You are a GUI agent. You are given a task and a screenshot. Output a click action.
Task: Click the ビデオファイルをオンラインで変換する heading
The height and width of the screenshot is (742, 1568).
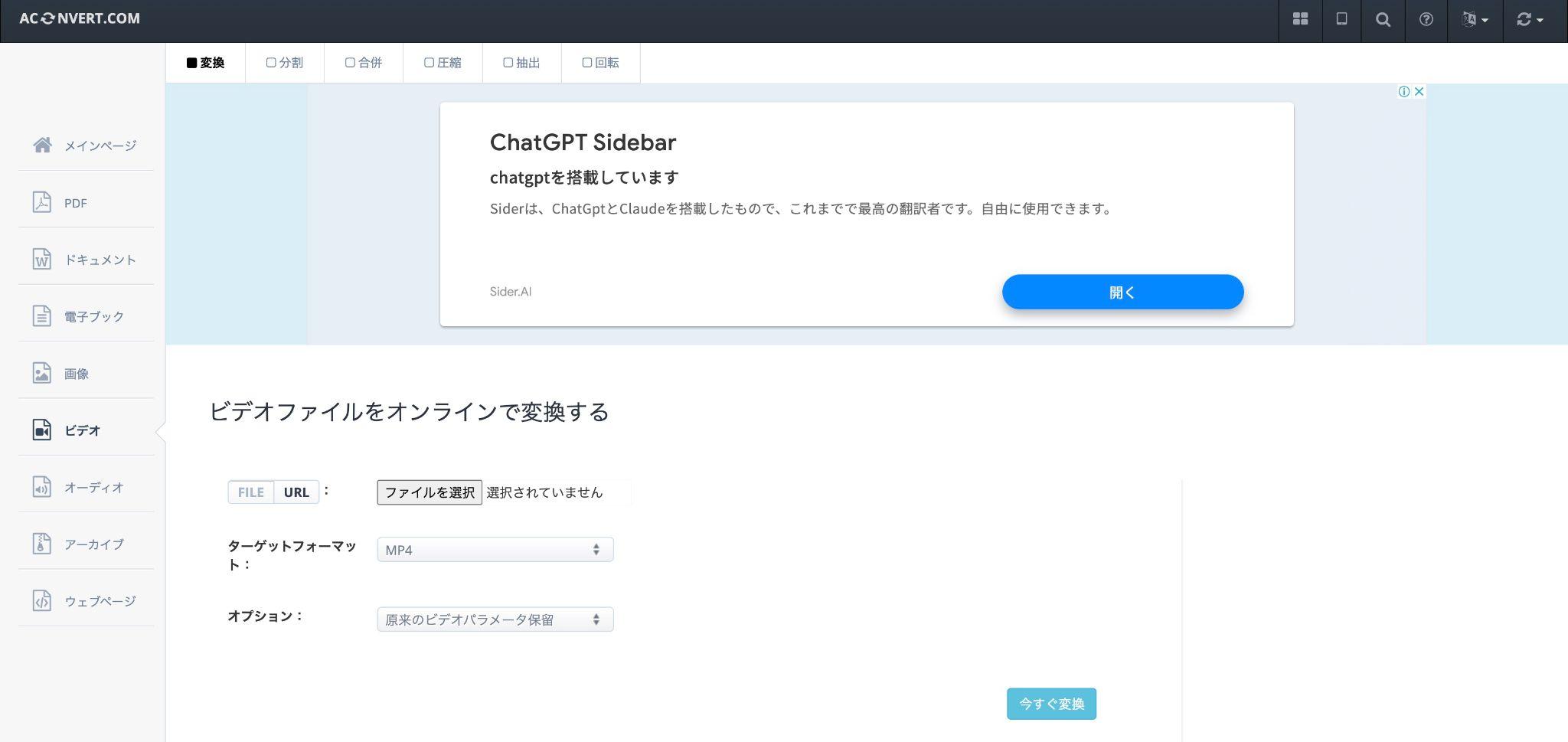pyautogui.click(x=409, y=412)
